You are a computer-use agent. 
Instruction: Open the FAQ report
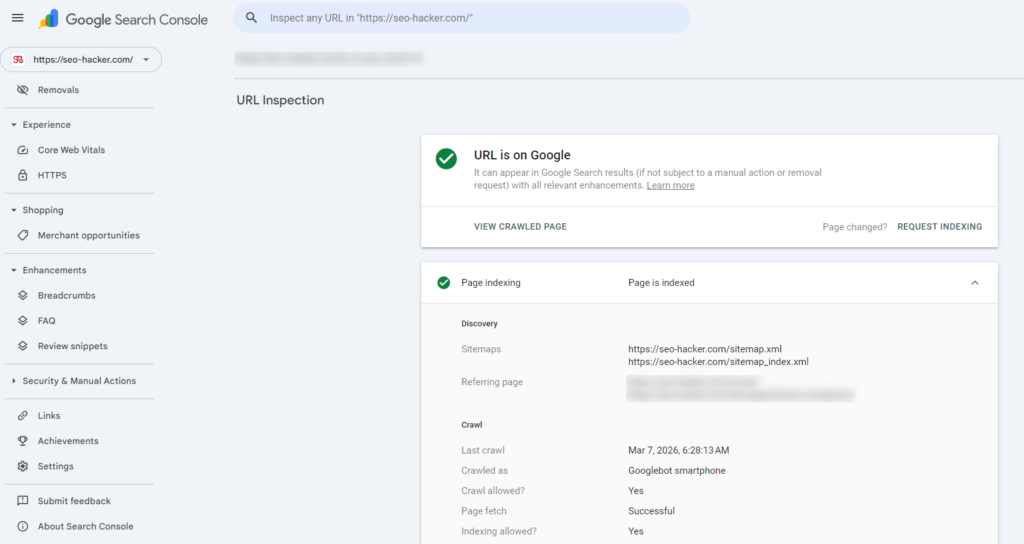(x=46, y=321)
